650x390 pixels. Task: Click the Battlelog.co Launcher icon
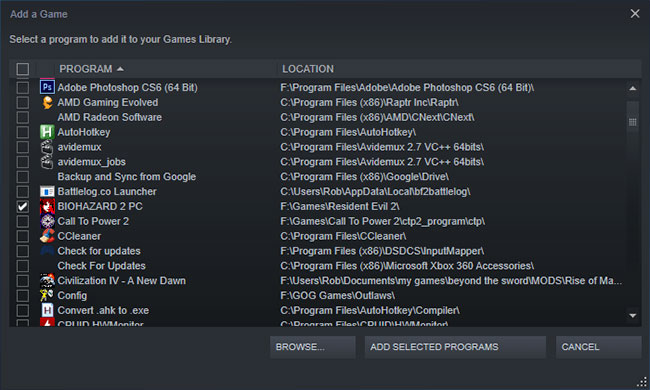click(x=47, y=191)
